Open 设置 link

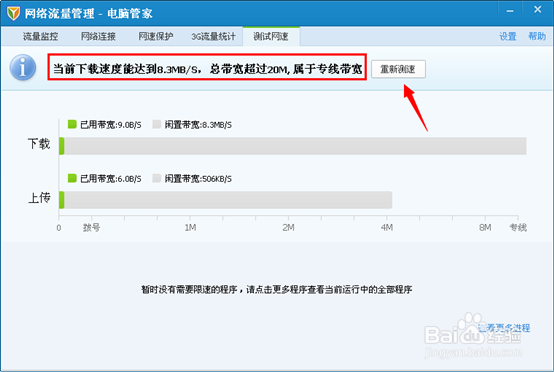click(x=508, y=36)
